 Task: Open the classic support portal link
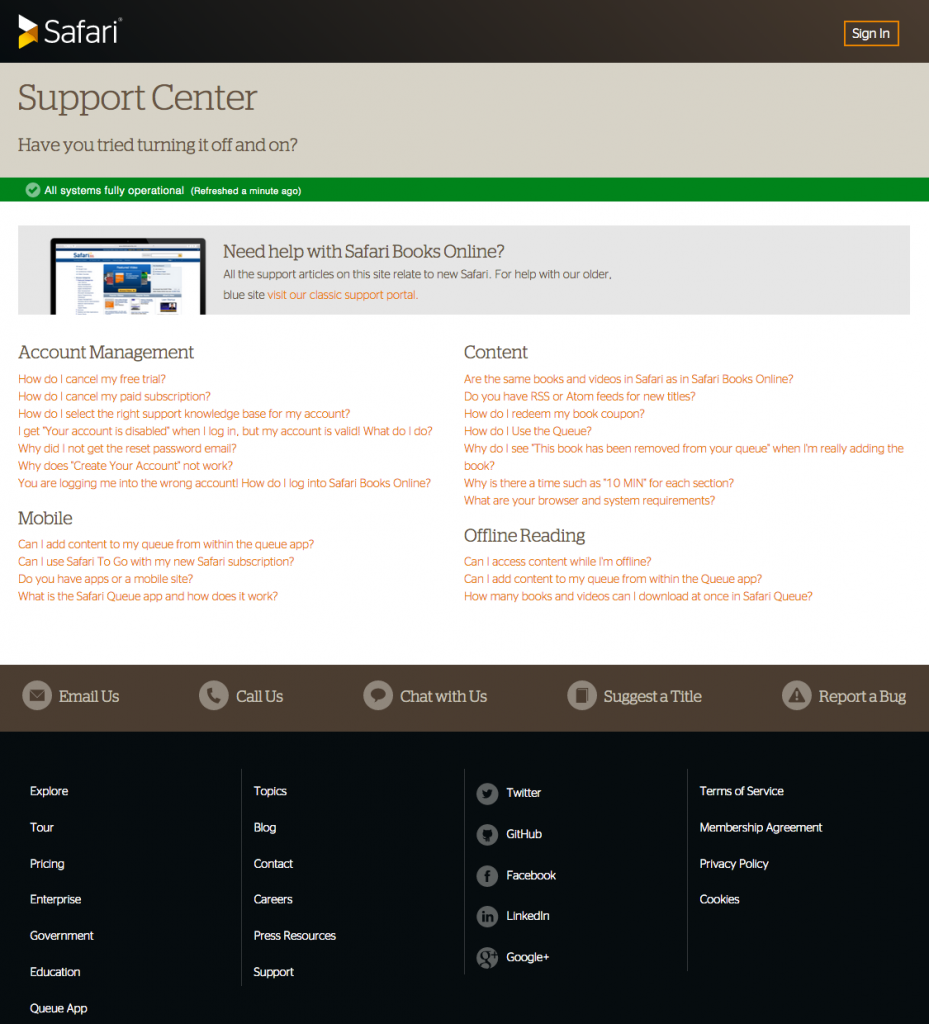(343, 295)
